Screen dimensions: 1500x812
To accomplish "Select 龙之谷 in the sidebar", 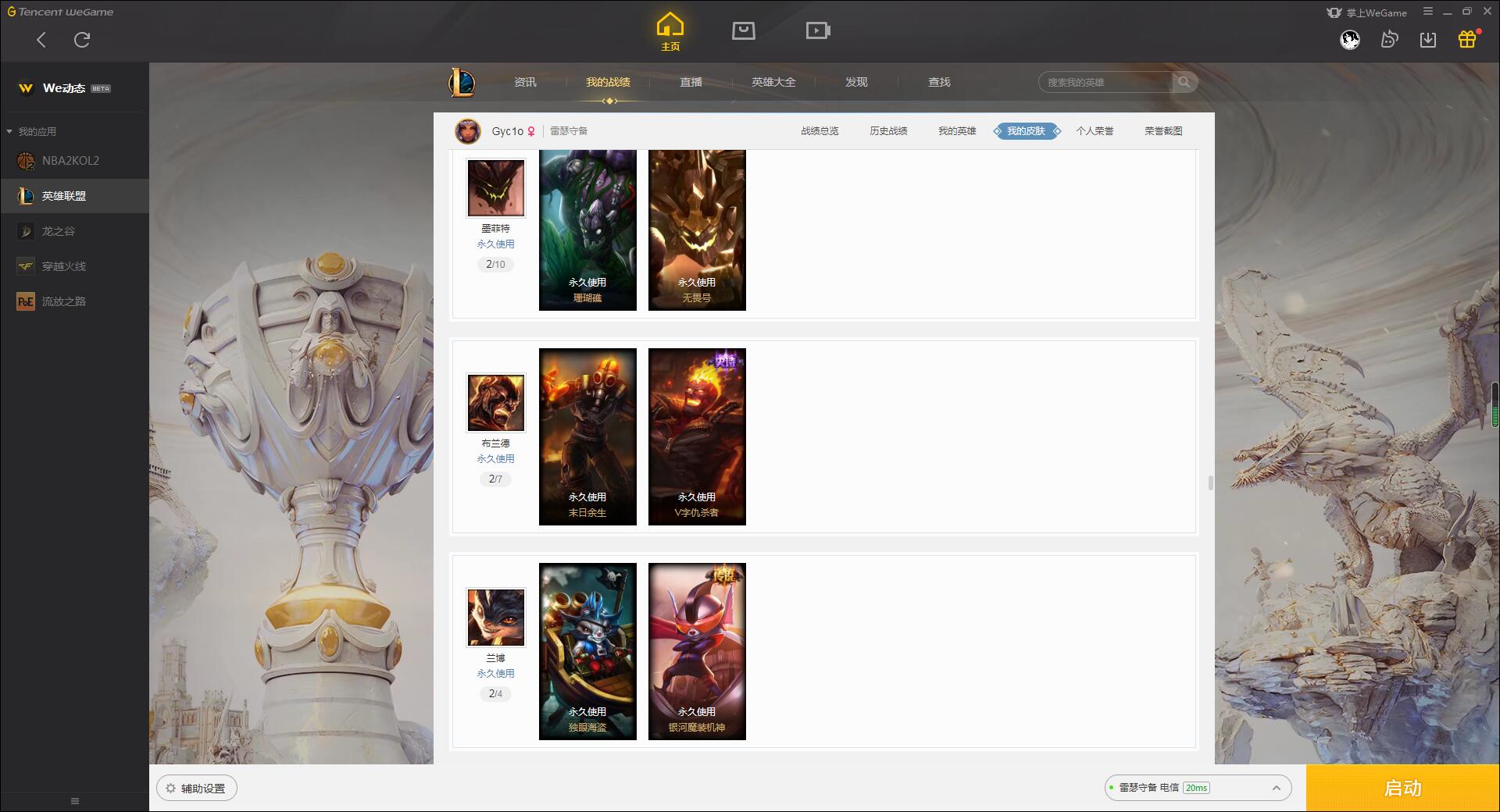I will coord(74,231).
